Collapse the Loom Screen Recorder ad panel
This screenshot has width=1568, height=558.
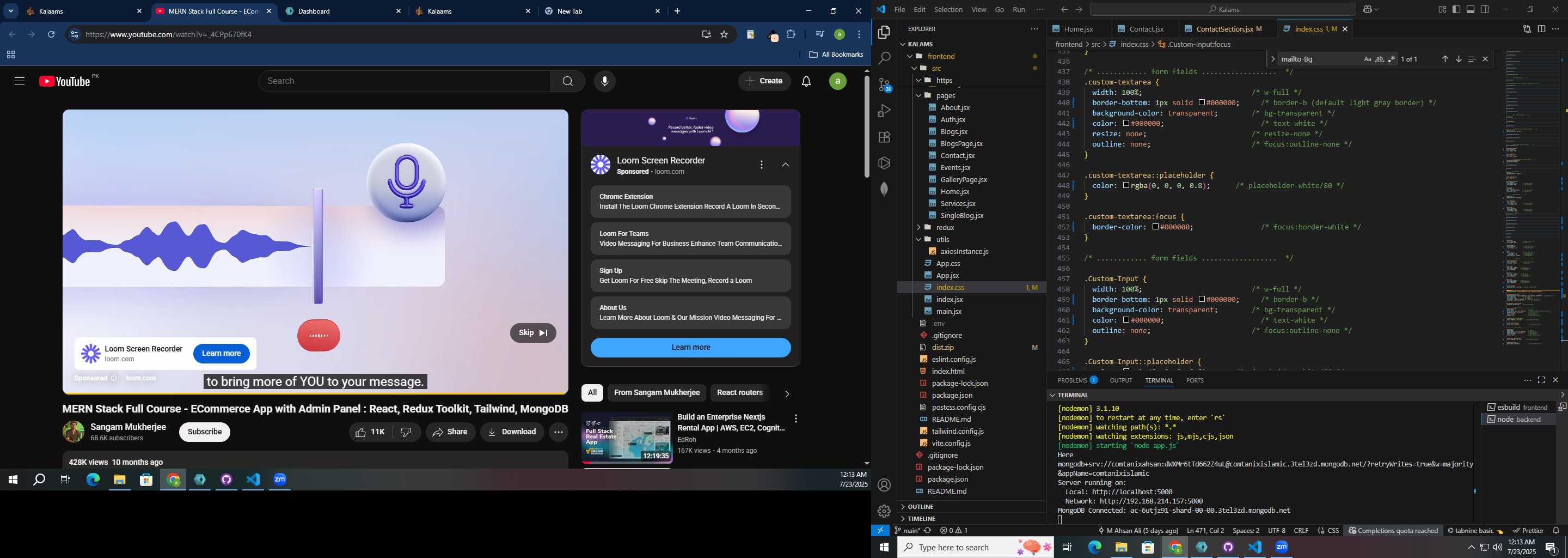click(x=786, y=165)
